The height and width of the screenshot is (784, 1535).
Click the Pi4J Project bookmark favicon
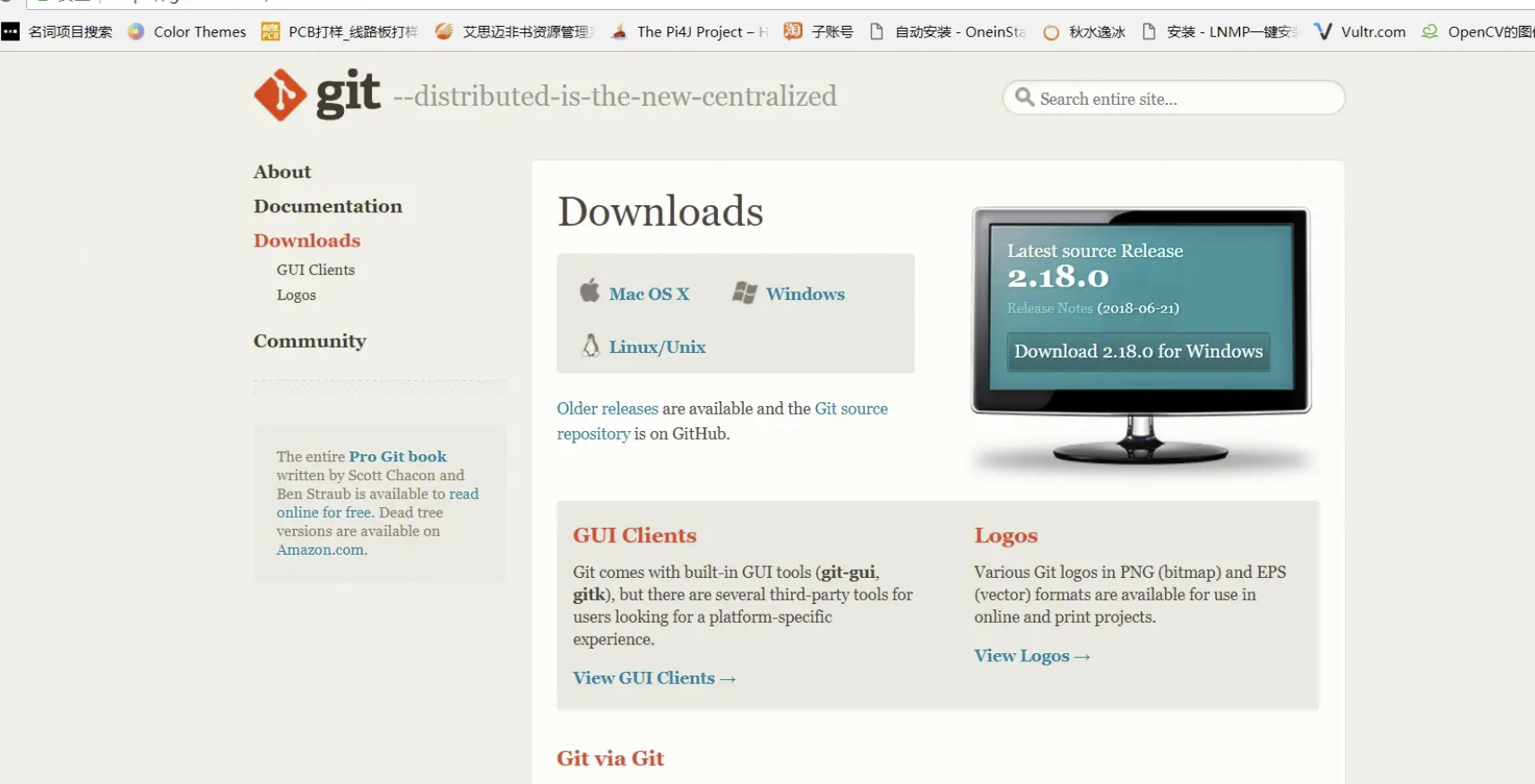(619, 31)
